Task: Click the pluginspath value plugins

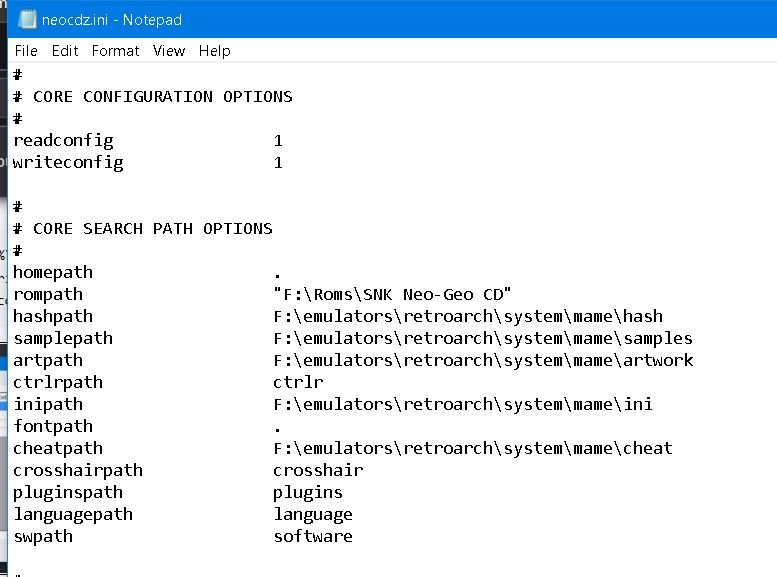Action: [308, 493]
